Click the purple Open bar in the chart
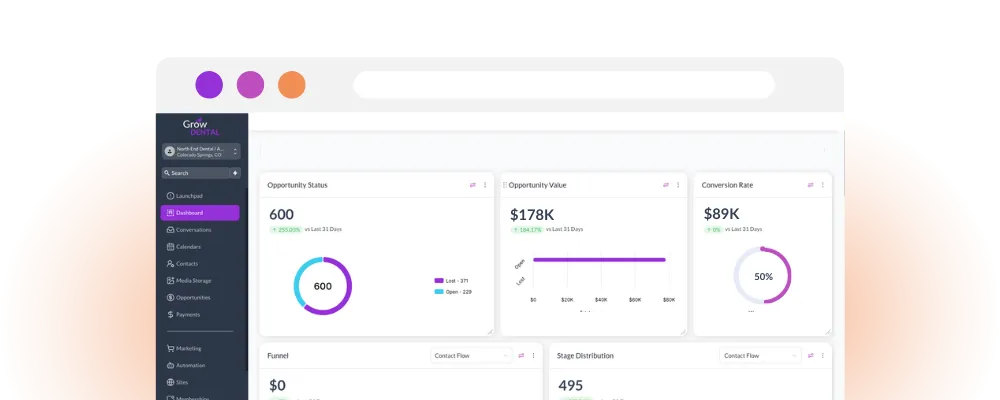 (599, 260)
